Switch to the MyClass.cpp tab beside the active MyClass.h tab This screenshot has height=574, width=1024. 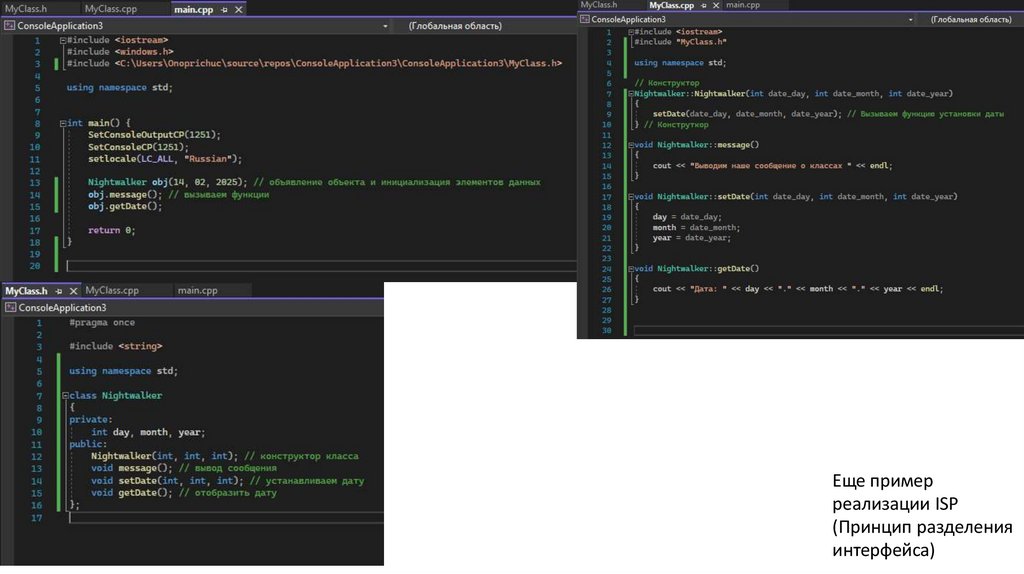tap(112, 291)
